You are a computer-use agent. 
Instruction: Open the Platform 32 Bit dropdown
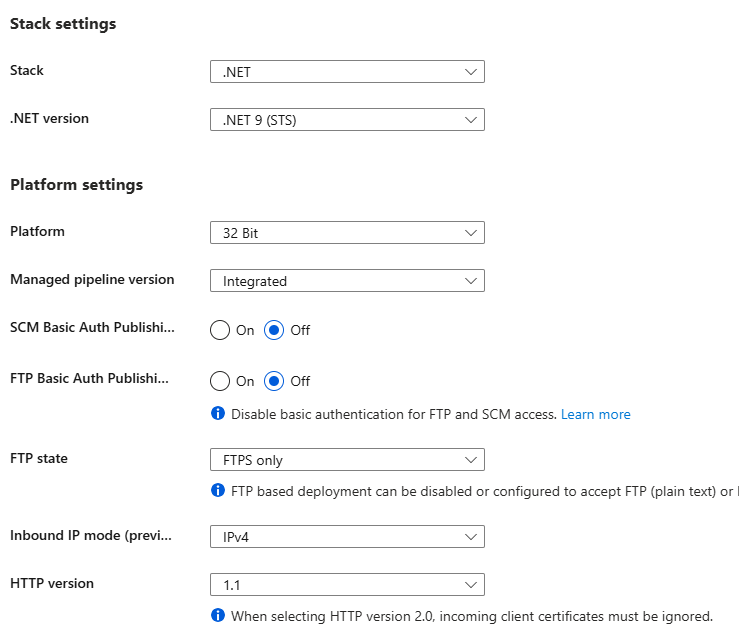[x=347, y=233]
